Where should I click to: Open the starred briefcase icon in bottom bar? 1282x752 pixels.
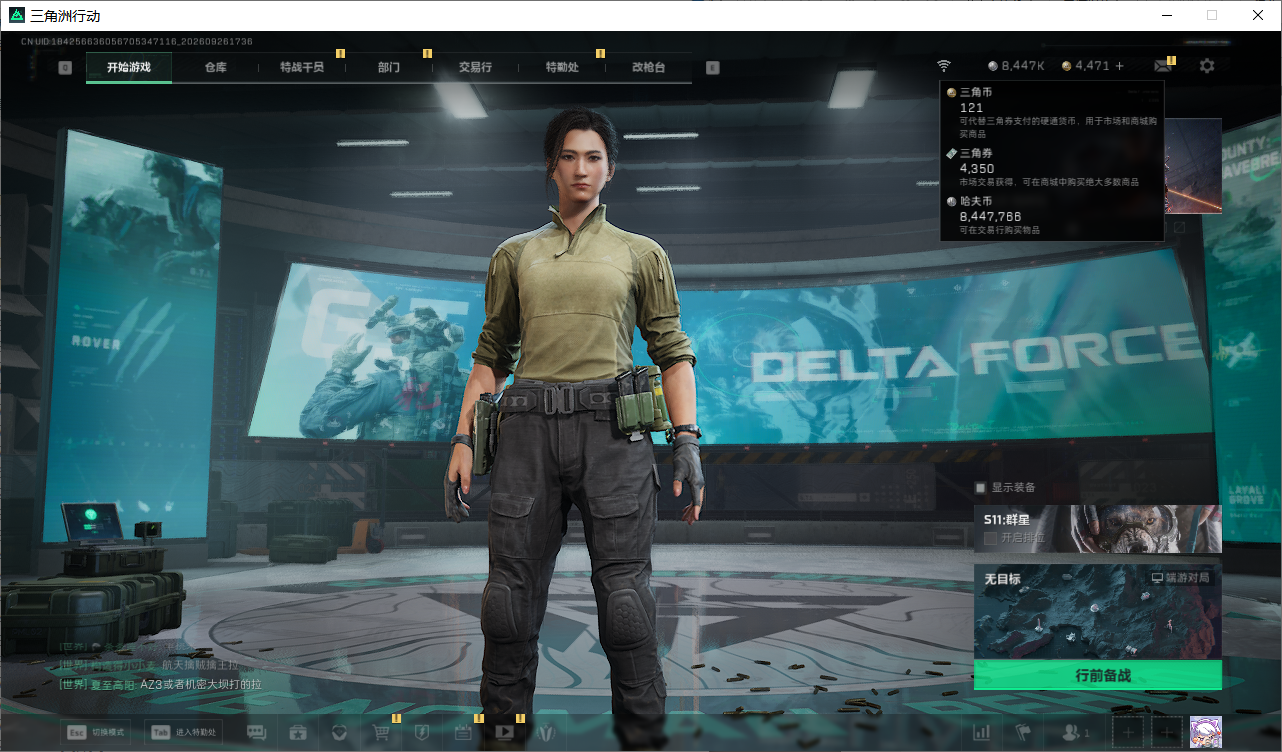coord(298,732)
